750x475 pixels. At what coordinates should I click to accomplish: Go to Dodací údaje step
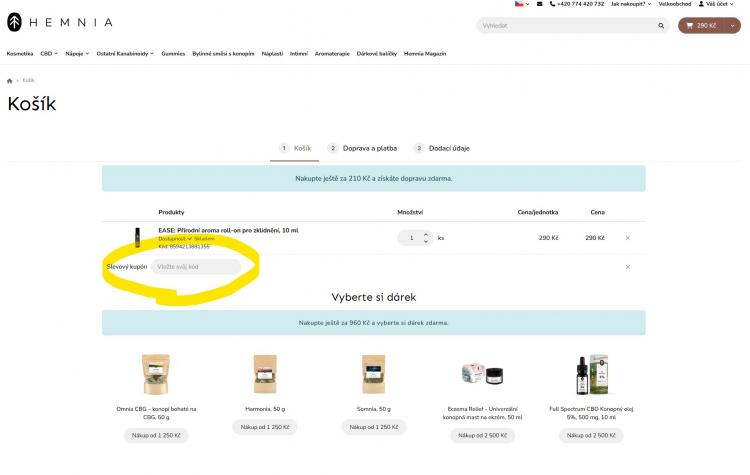coord(441,148)
